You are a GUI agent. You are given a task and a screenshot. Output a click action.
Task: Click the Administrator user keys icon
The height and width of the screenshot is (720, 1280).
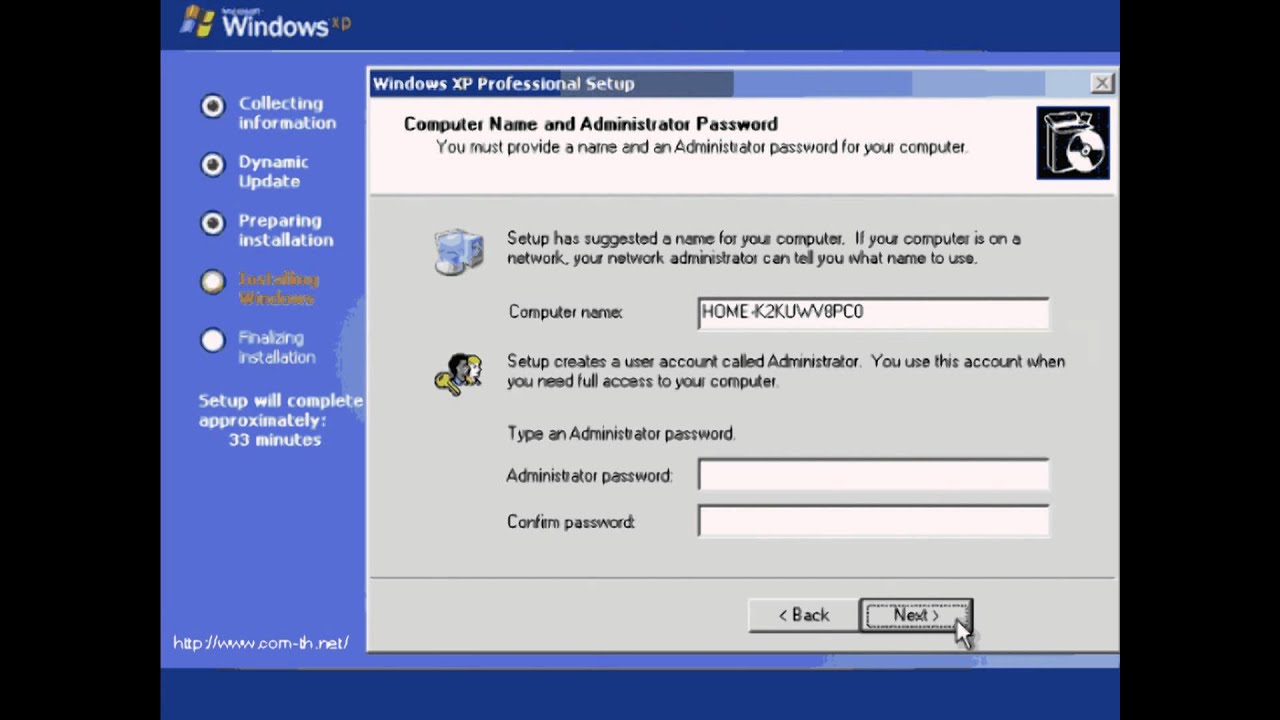(458, 373)
